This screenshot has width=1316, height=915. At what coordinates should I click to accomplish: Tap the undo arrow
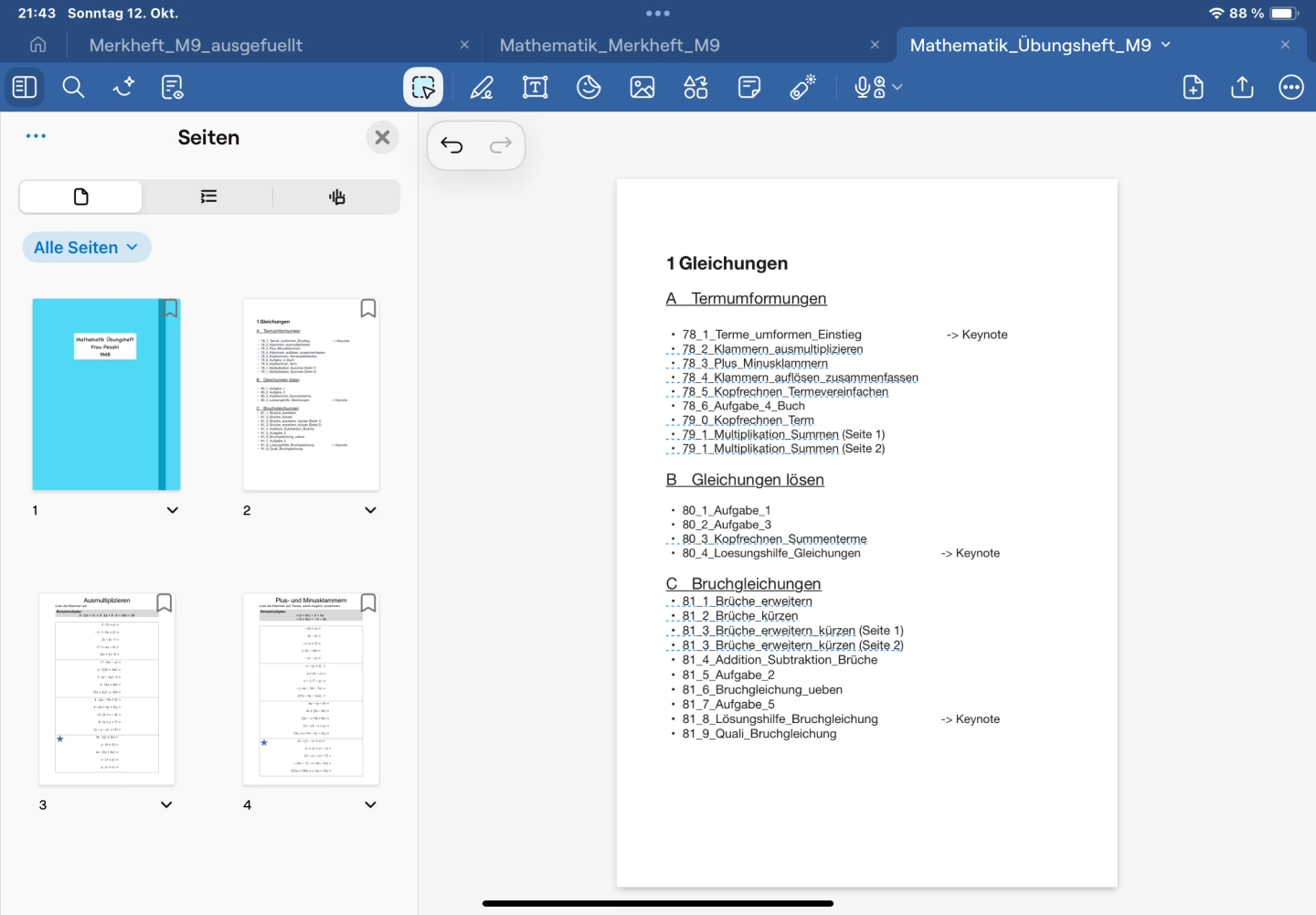click(x=451, y=145)
